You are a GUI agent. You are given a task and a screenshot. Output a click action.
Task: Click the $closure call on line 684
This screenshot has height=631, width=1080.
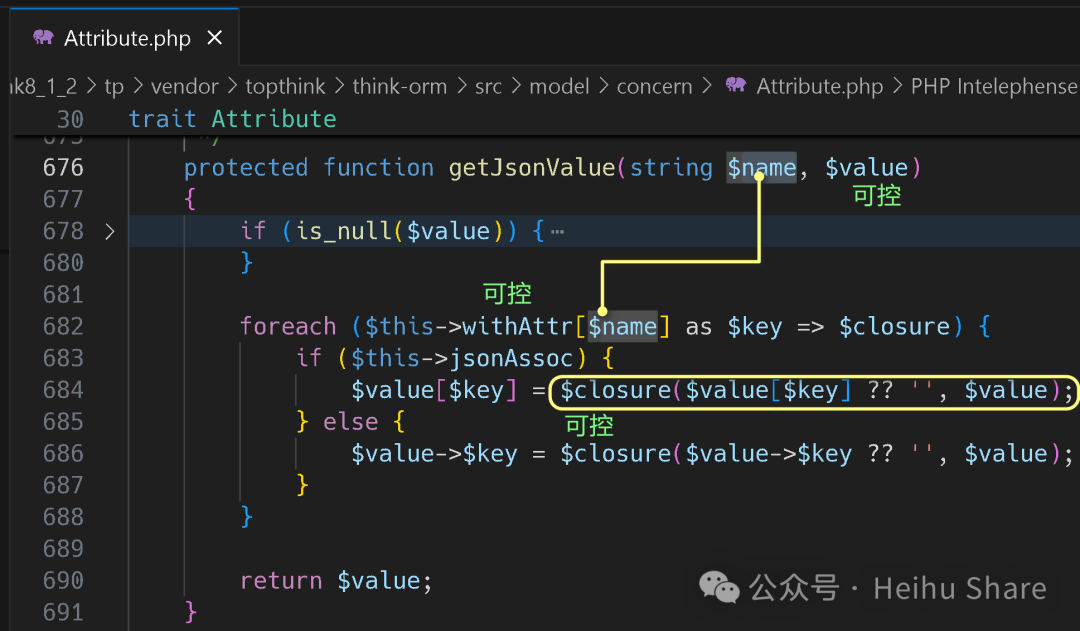[615, 390]
